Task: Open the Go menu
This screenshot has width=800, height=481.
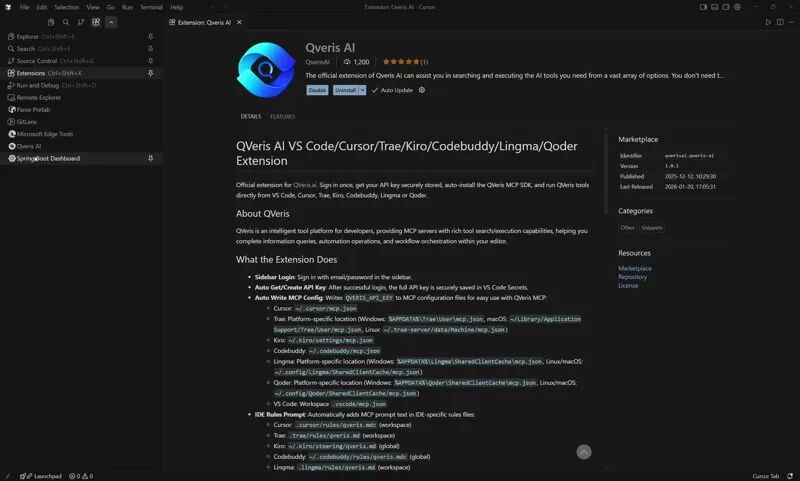Action: pos(111,7)
